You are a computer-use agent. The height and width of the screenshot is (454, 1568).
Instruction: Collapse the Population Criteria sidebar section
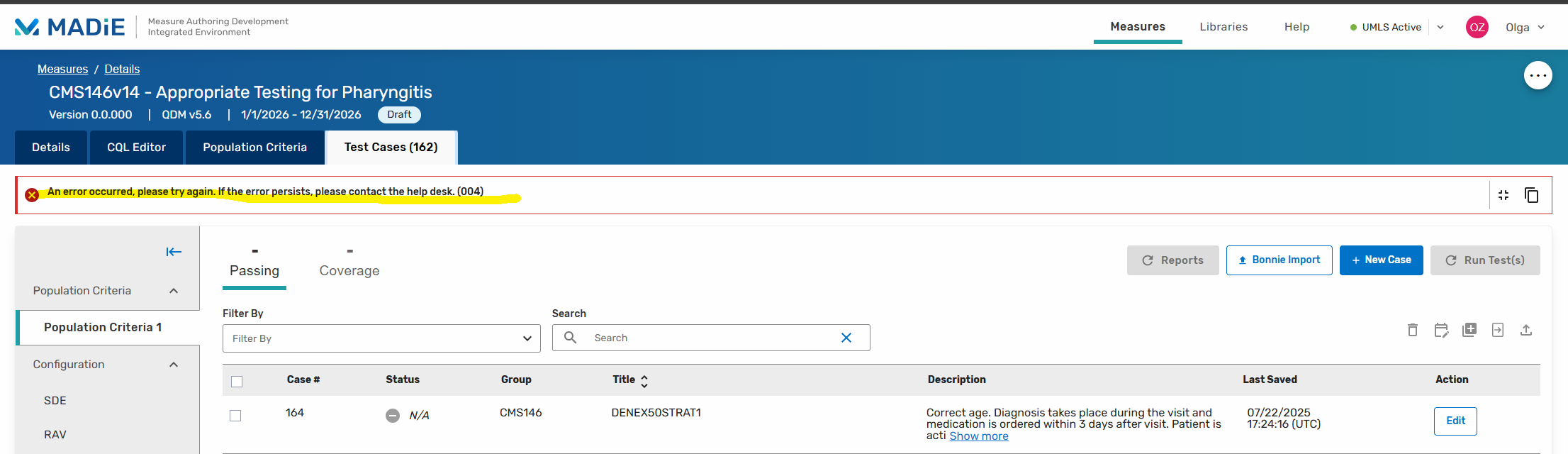click(x=174, y=291)
